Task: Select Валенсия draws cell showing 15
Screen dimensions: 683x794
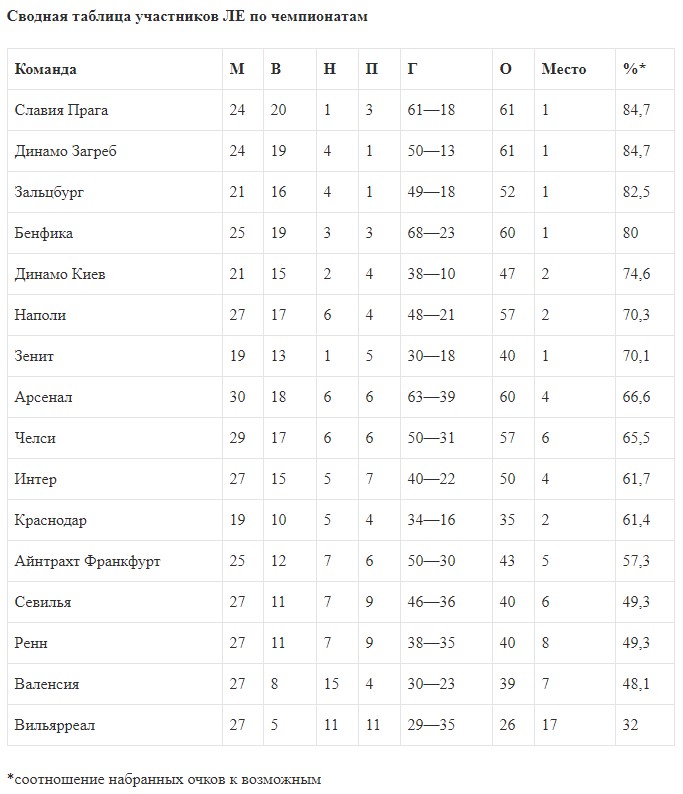Action: coord(331,684)
